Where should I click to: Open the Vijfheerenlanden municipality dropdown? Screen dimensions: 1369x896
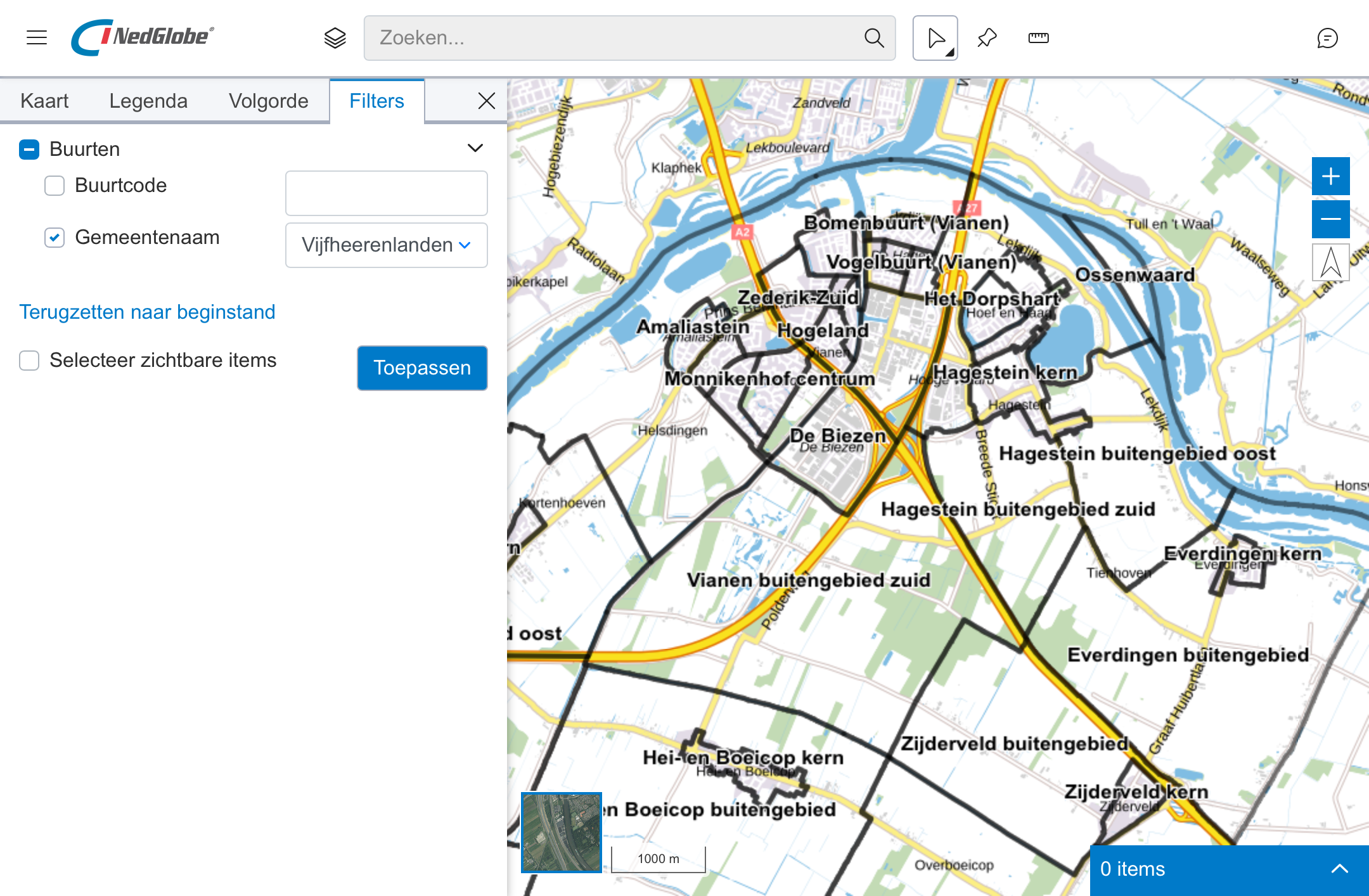pyautogui.click(x=386, y=245)
